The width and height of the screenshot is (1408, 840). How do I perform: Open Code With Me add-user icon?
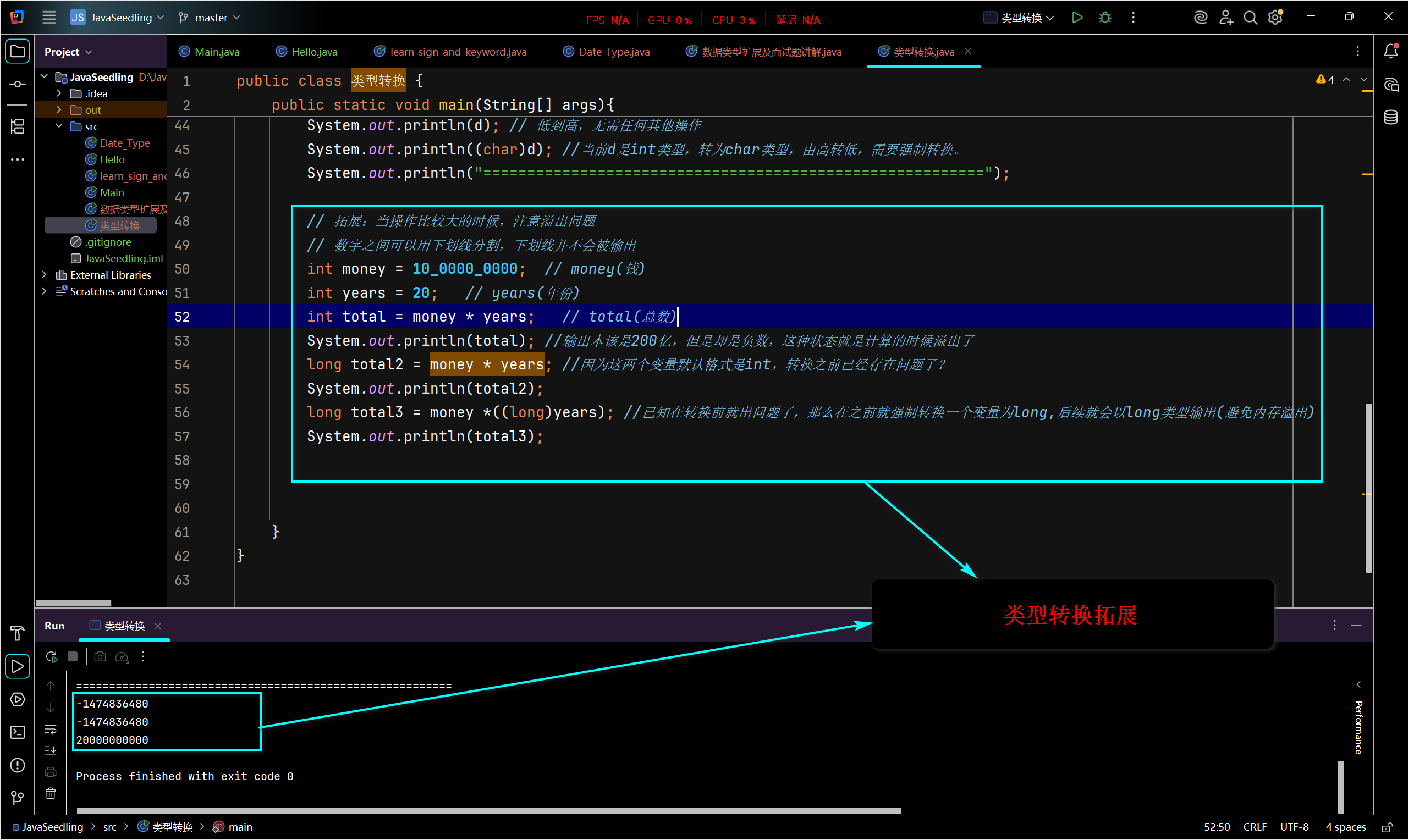point(1225,18)
